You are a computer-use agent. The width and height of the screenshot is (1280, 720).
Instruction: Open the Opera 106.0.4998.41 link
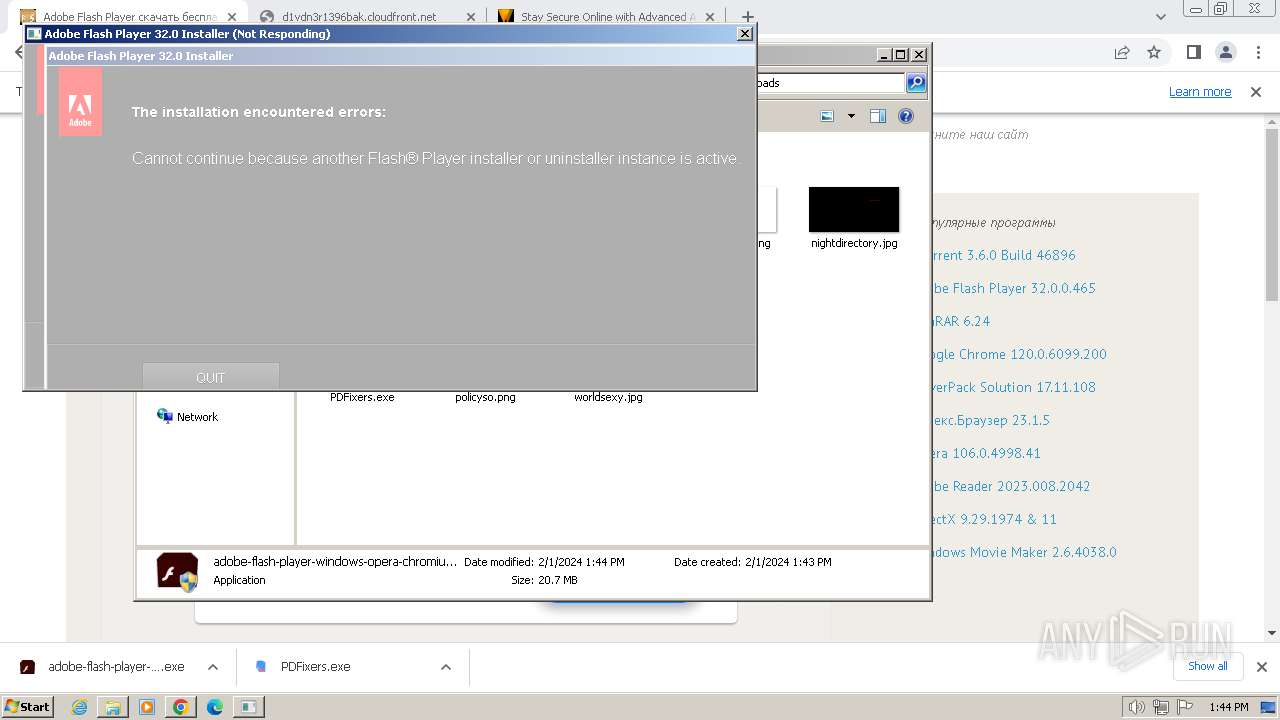986,453
